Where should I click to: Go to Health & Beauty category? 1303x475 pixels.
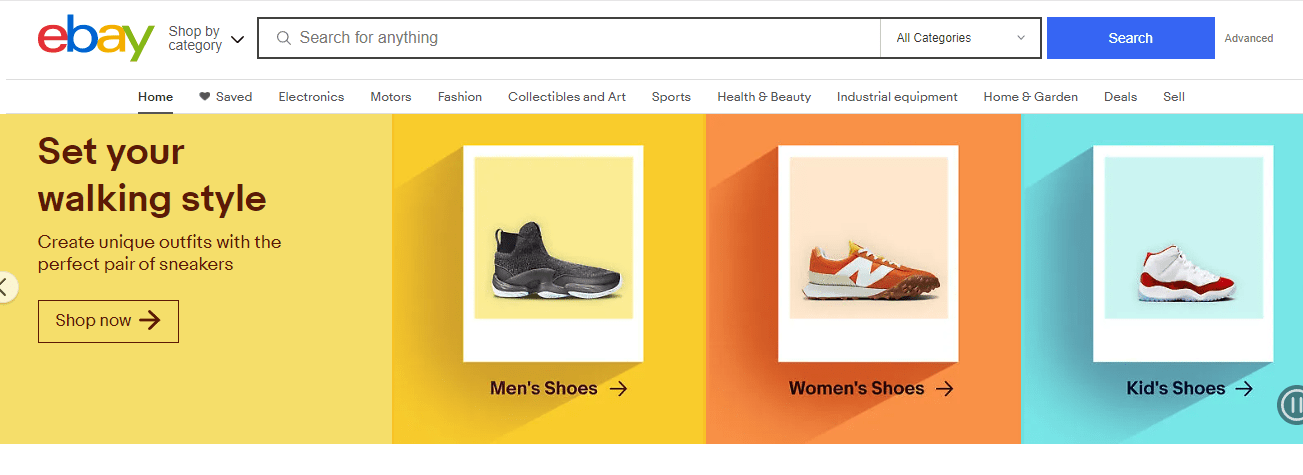tap(764, 97)
